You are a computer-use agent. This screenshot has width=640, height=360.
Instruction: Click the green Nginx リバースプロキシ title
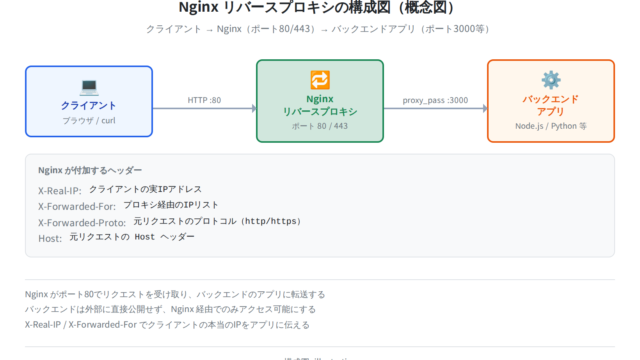320,105
